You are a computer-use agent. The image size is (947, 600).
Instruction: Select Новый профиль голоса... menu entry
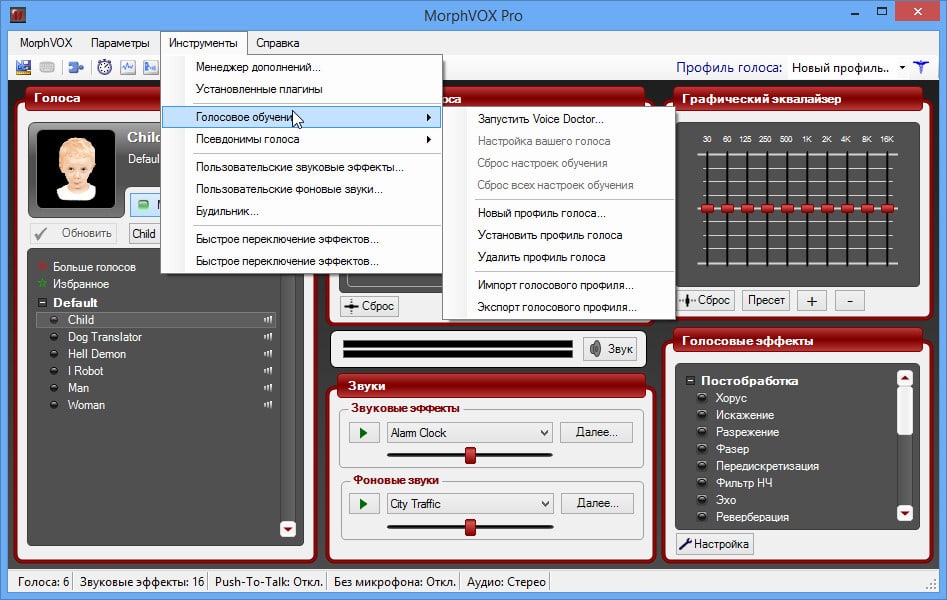pyautogui.click(x=559, y=213)
